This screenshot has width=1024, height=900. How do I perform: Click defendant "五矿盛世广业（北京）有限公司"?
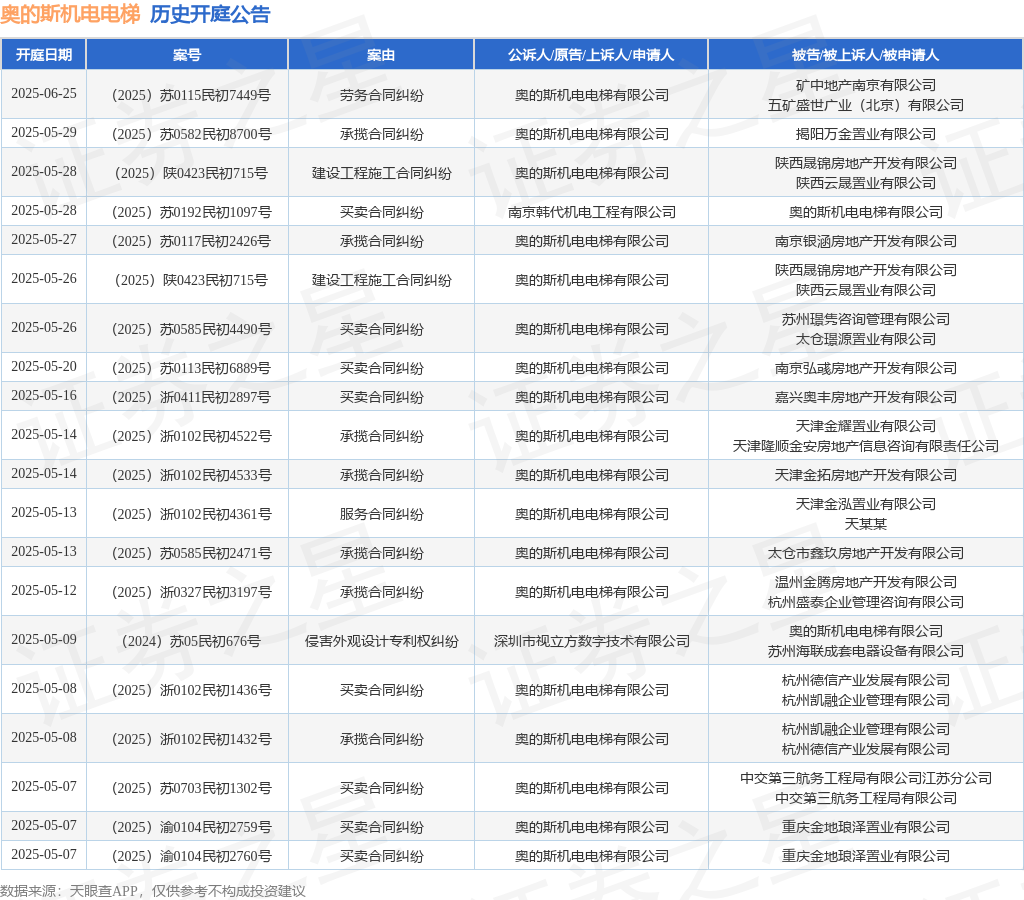(x=865, y=105)
